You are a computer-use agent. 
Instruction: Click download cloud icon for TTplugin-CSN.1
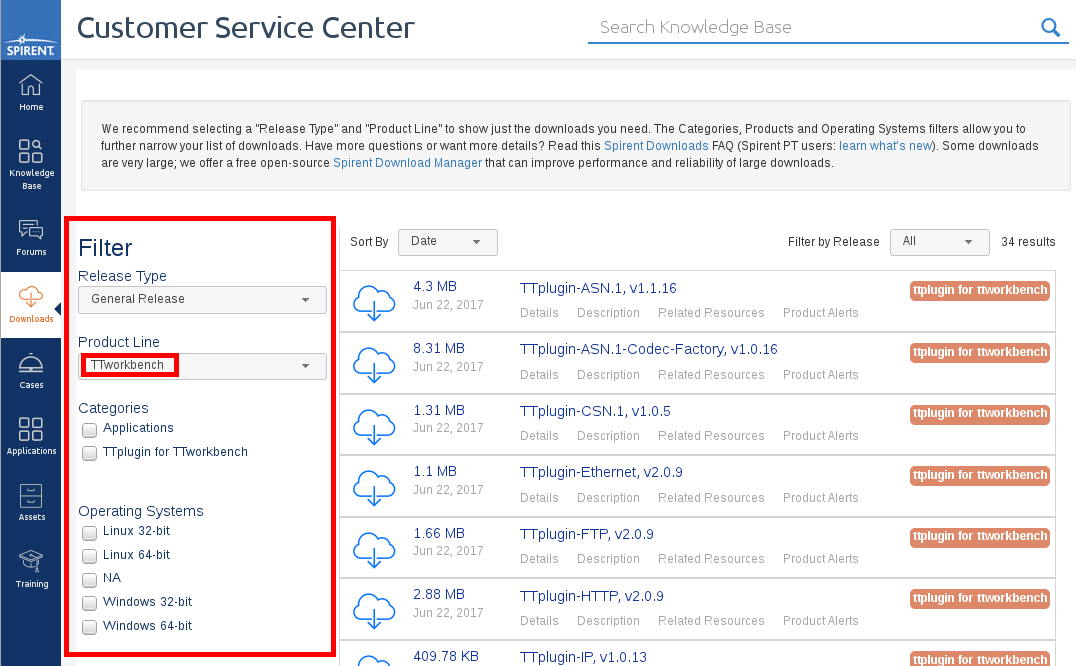click(x=374, y=426)
